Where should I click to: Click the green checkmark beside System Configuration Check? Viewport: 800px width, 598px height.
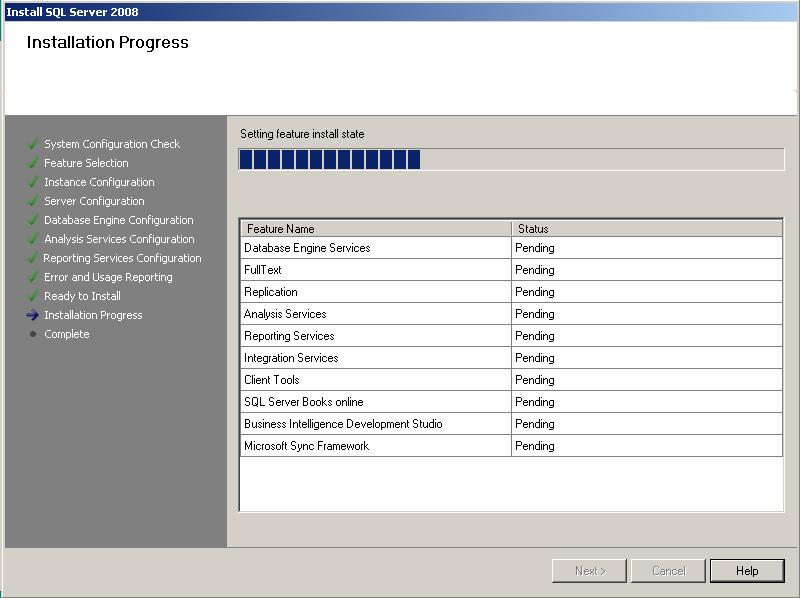(x=33, y=144)
